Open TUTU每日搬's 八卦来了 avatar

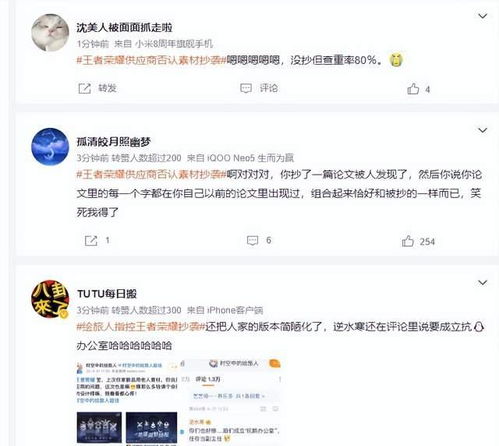click(x=50, y=299)
